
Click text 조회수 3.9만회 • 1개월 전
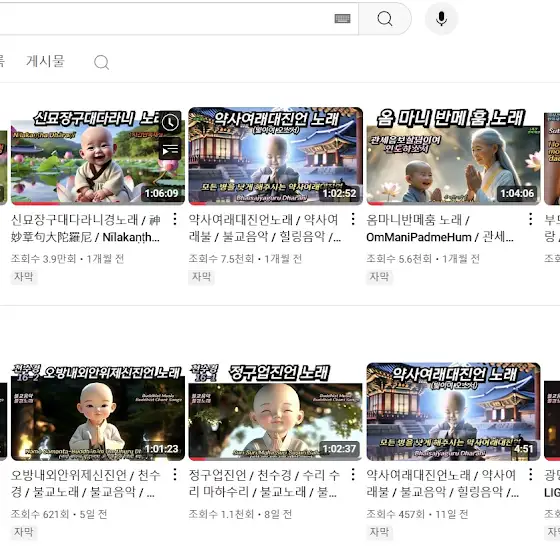68,259
